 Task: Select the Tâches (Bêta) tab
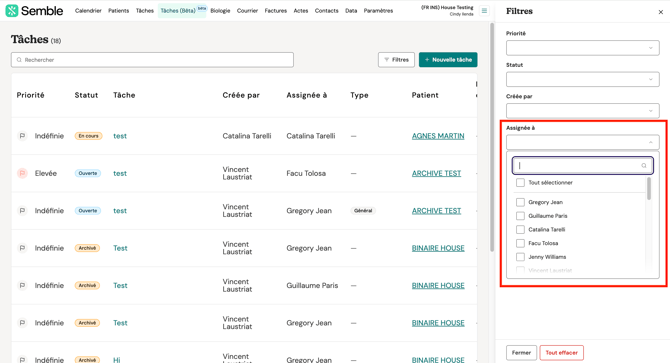pos(182,11)
